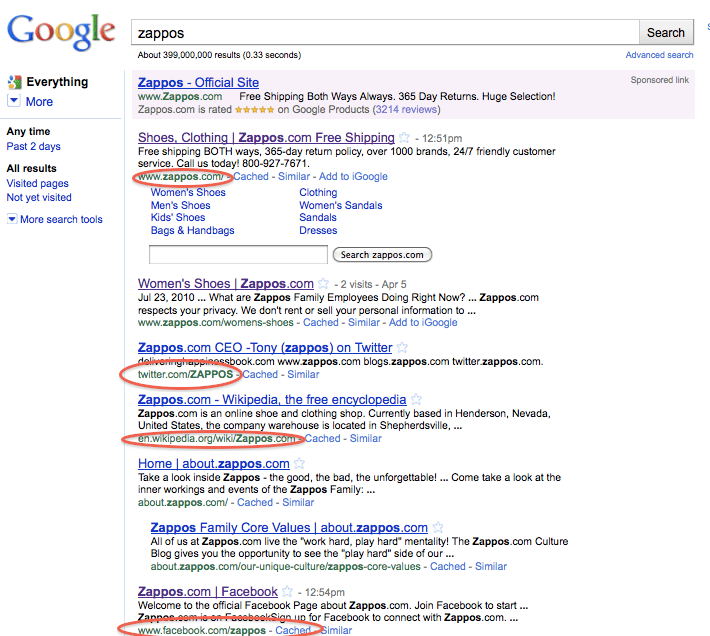Viewport: 710px width, 636px height.
Task: Star the Zappos Family Core Values result
Action: click(437, 528)
